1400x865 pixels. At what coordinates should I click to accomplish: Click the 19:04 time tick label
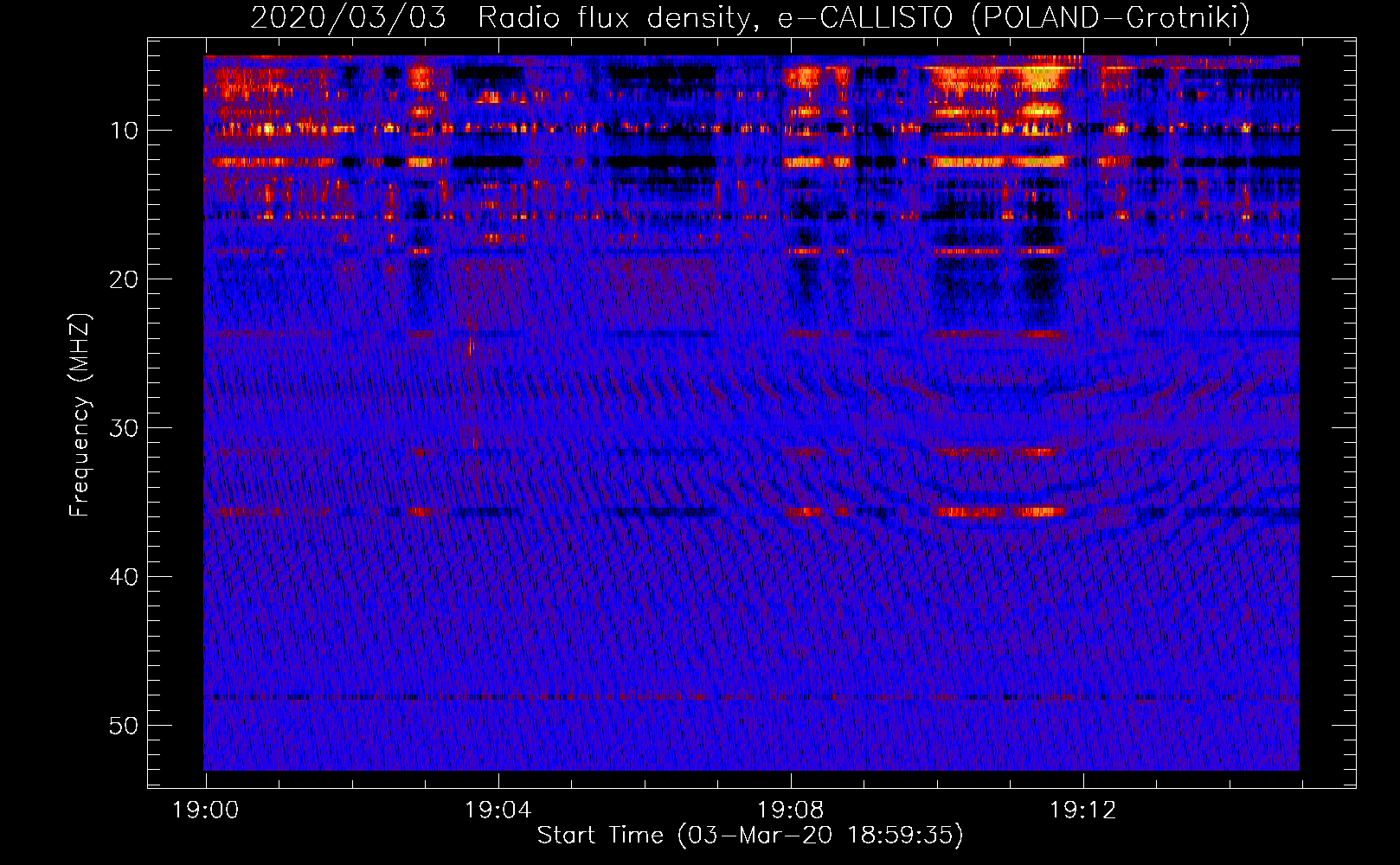tap(498, 811)
